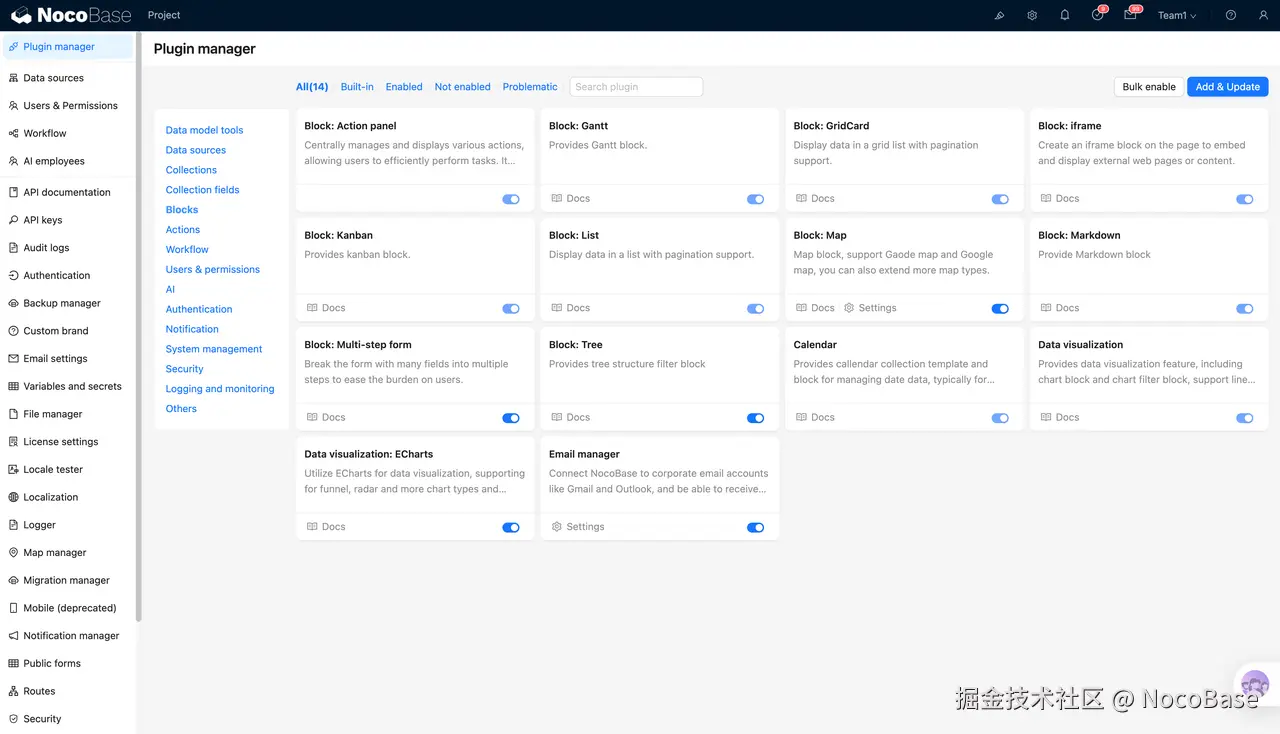The image size is (1280, 734).
Task: Open the help question mark icon
Action: coord(1231,15)
